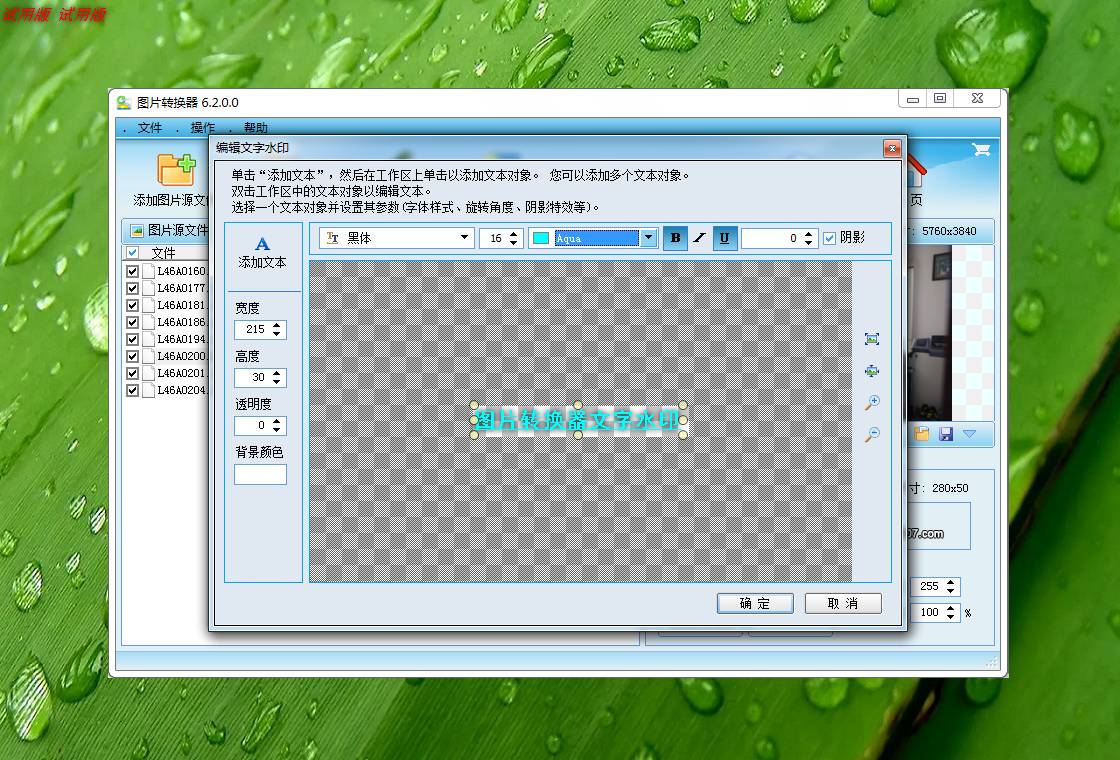
Task: Uncheck the 阴影 shadow checkbox
Action: pyautogui.click(x=829, y=238)
